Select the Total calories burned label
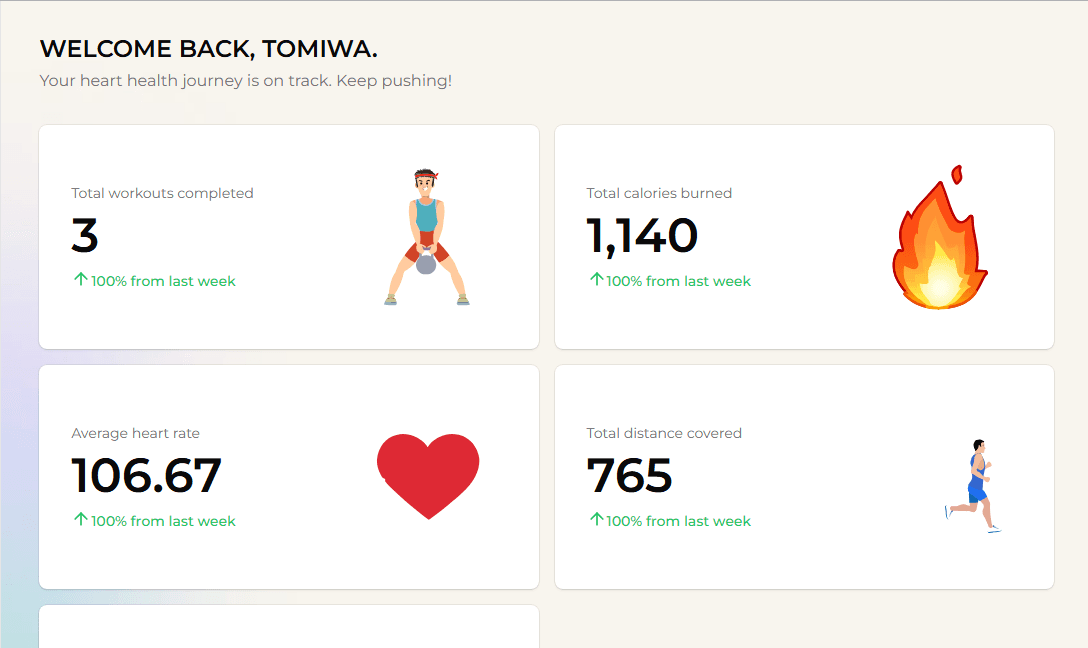Image resolution: width=1088 pixels, height=648 pixels. click(659, 193)
